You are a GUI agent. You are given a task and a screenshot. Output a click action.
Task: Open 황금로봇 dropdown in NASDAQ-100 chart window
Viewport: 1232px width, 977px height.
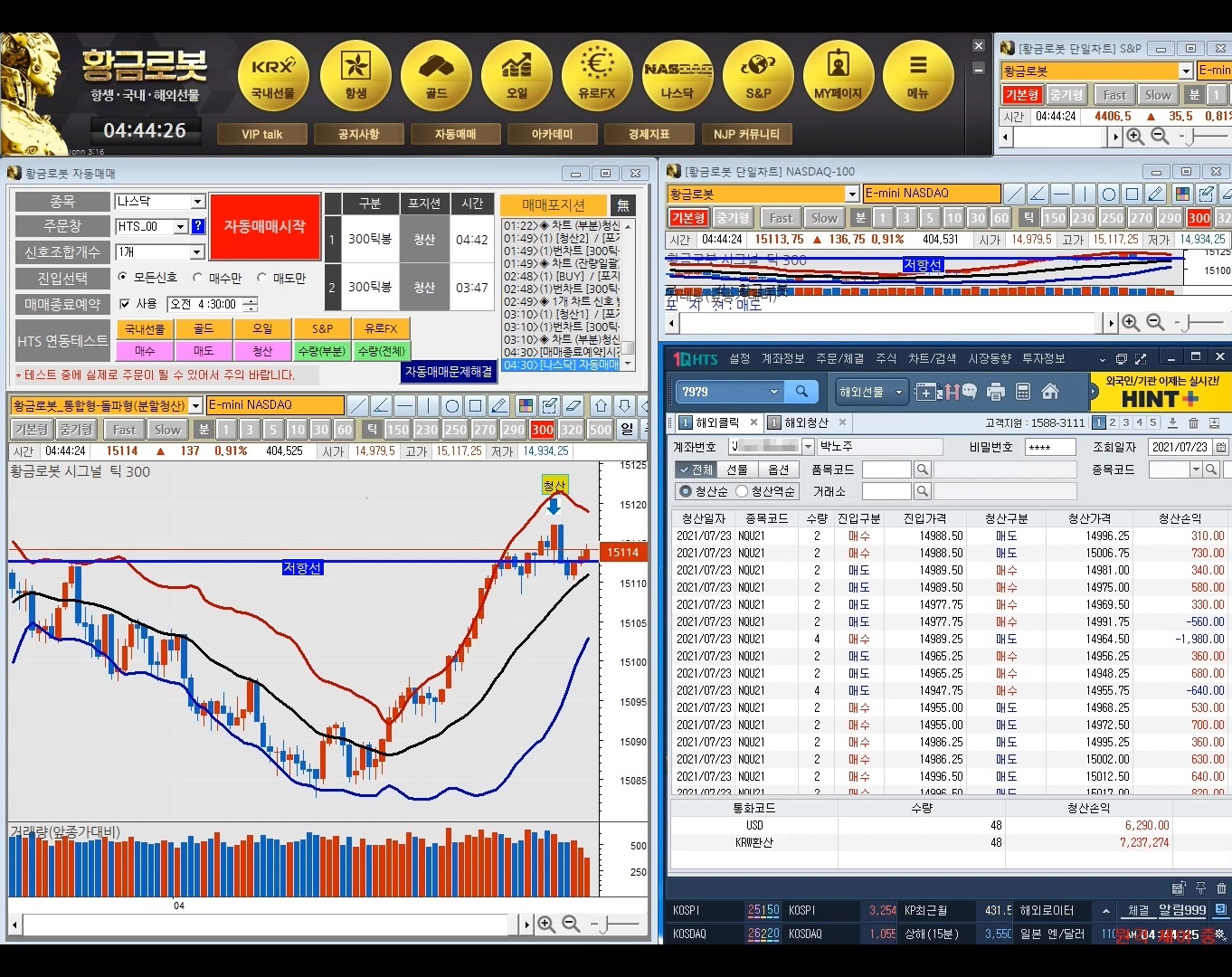click(851, 194)
